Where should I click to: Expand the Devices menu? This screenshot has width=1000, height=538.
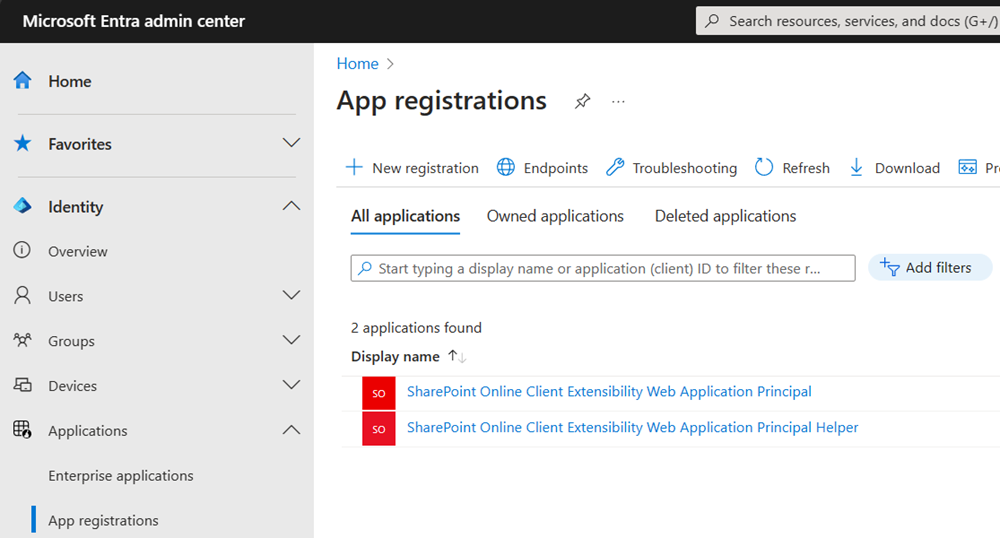(291, 385)
